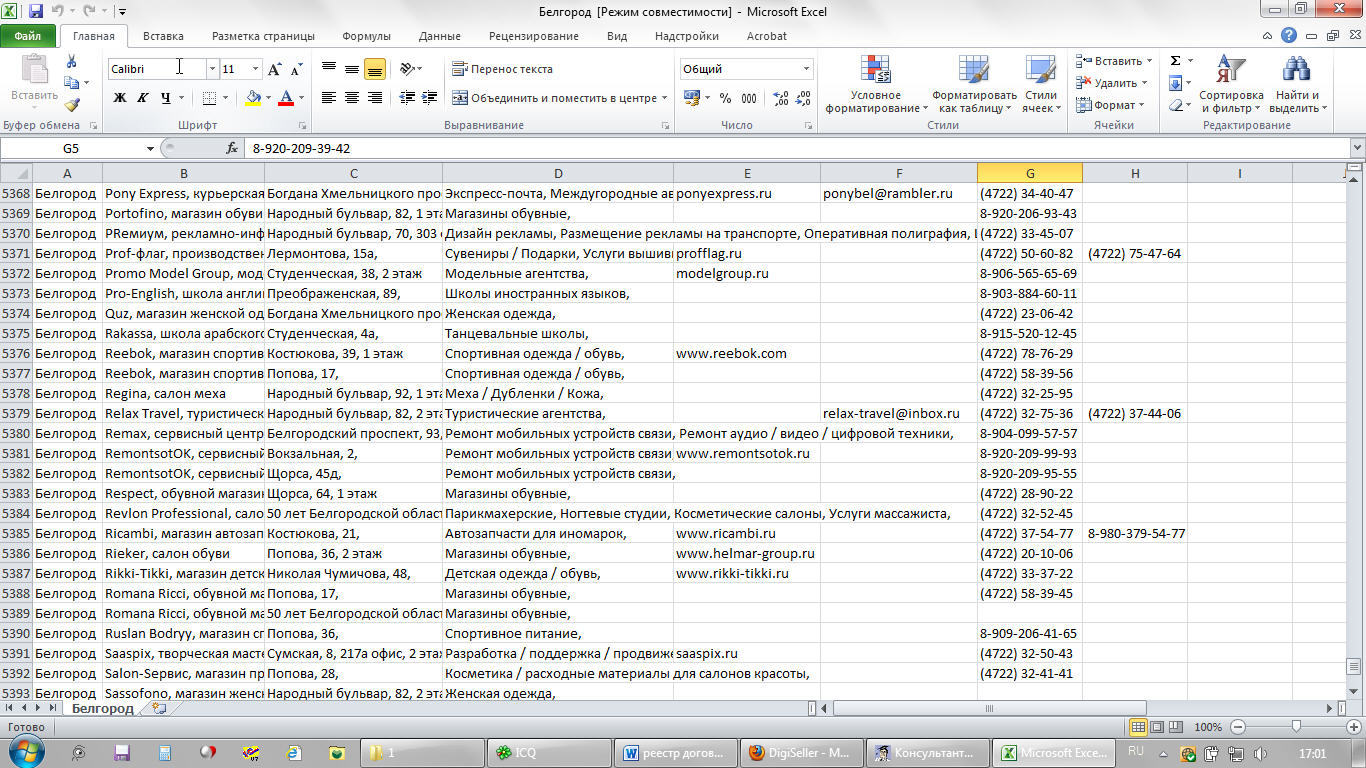Switch to Page Layout view
This screenshot has height=768, width=1366.
[x=1157, y=727]
